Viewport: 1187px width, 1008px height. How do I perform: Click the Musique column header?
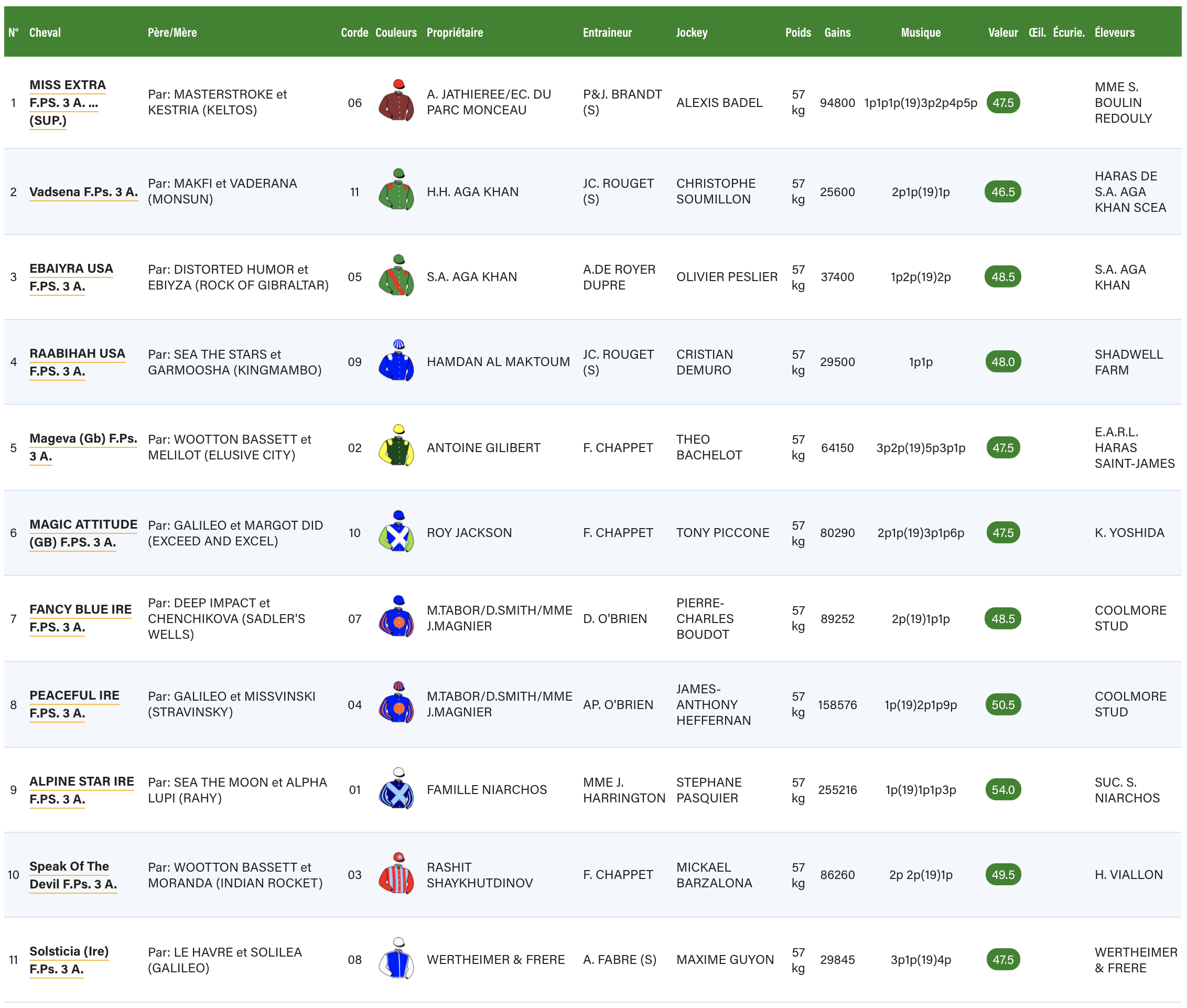(920, 33)
